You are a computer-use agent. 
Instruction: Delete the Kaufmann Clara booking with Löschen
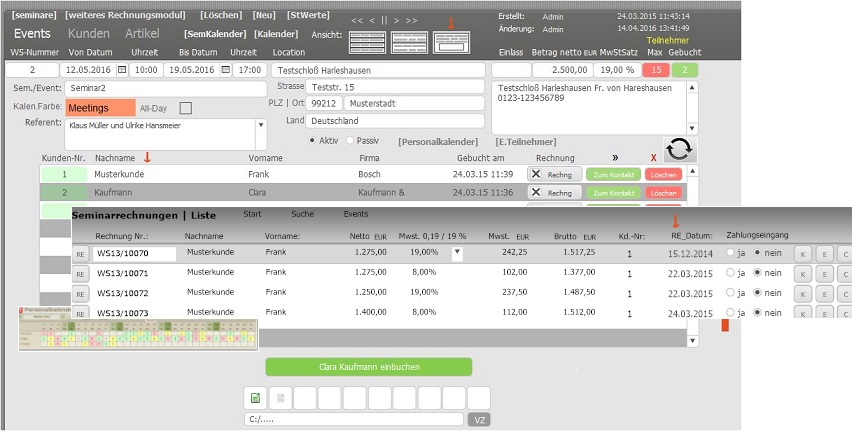(663, 192)
